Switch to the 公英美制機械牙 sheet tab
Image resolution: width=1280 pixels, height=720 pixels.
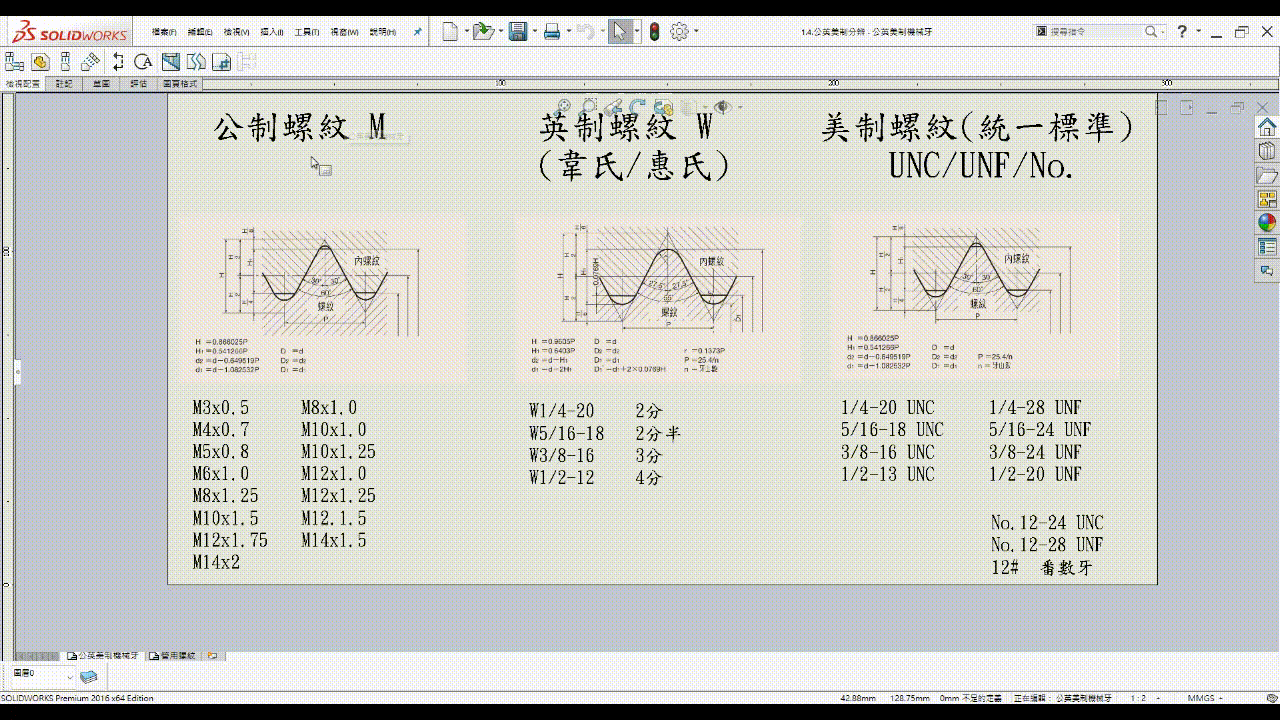tap(107, 656)
